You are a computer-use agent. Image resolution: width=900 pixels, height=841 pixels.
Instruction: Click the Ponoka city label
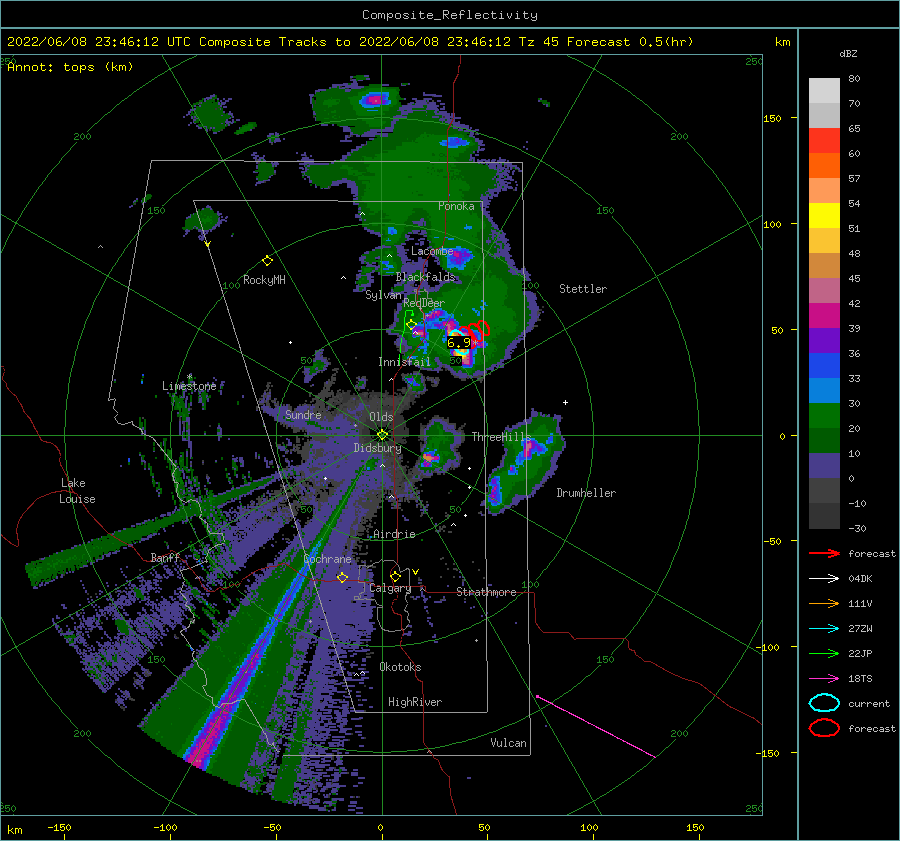click(x=456, y=206)
